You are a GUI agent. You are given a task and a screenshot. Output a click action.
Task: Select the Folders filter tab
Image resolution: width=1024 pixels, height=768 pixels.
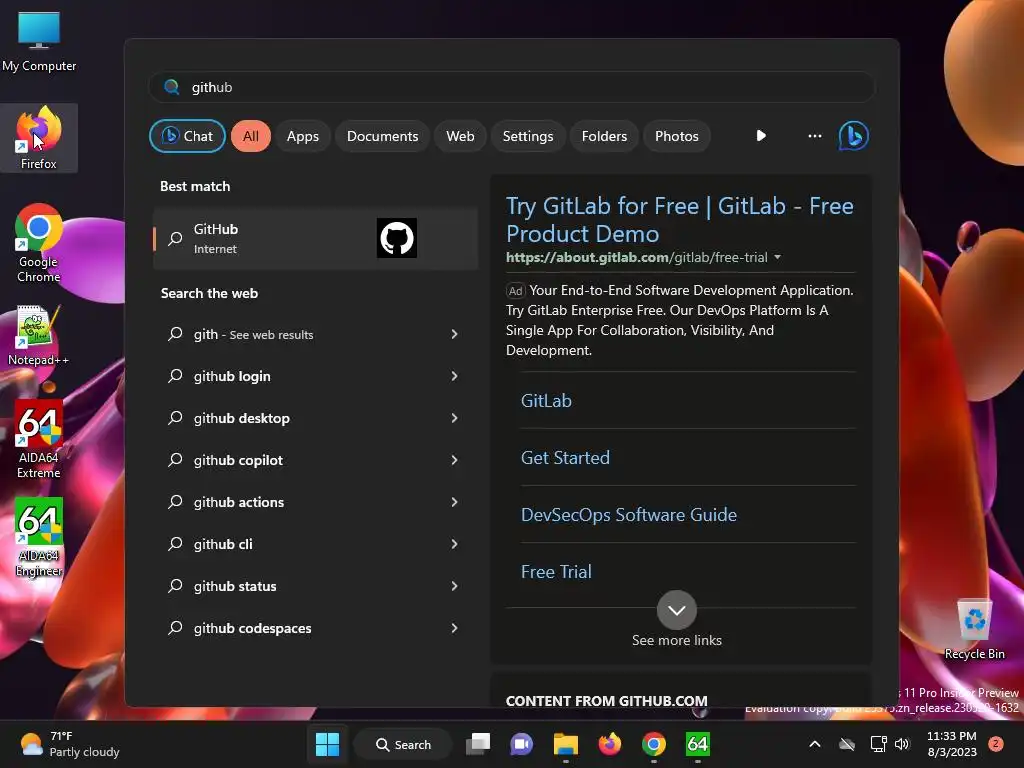(x=604, y=136)
